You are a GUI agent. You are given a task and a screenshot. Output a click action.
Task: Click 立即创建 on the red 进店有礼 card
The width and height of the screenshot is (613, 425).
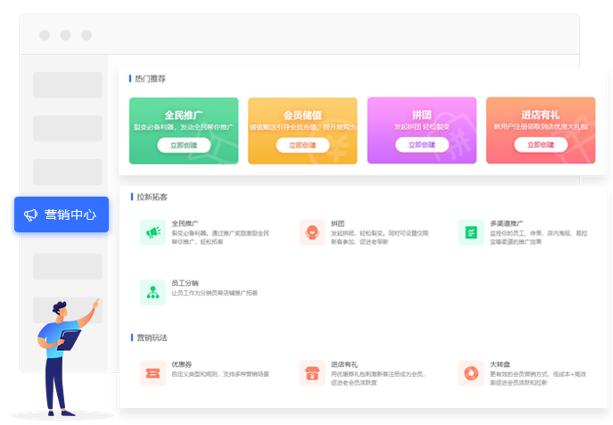click(x=541, y=145)
